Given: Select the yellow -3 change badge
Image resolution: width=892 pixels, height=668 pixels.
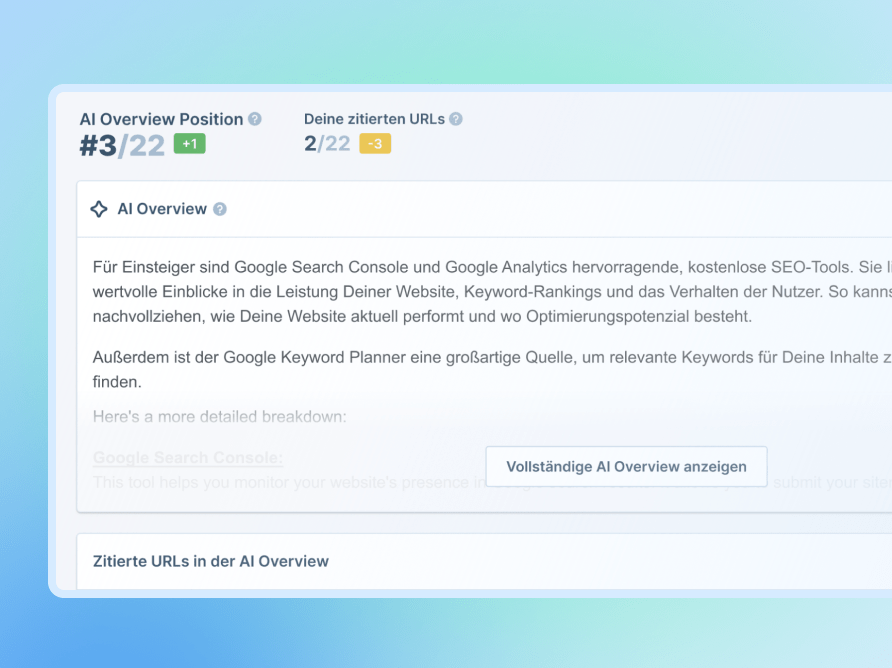Looking at the screenshot, I should click(x=373, y=144).
